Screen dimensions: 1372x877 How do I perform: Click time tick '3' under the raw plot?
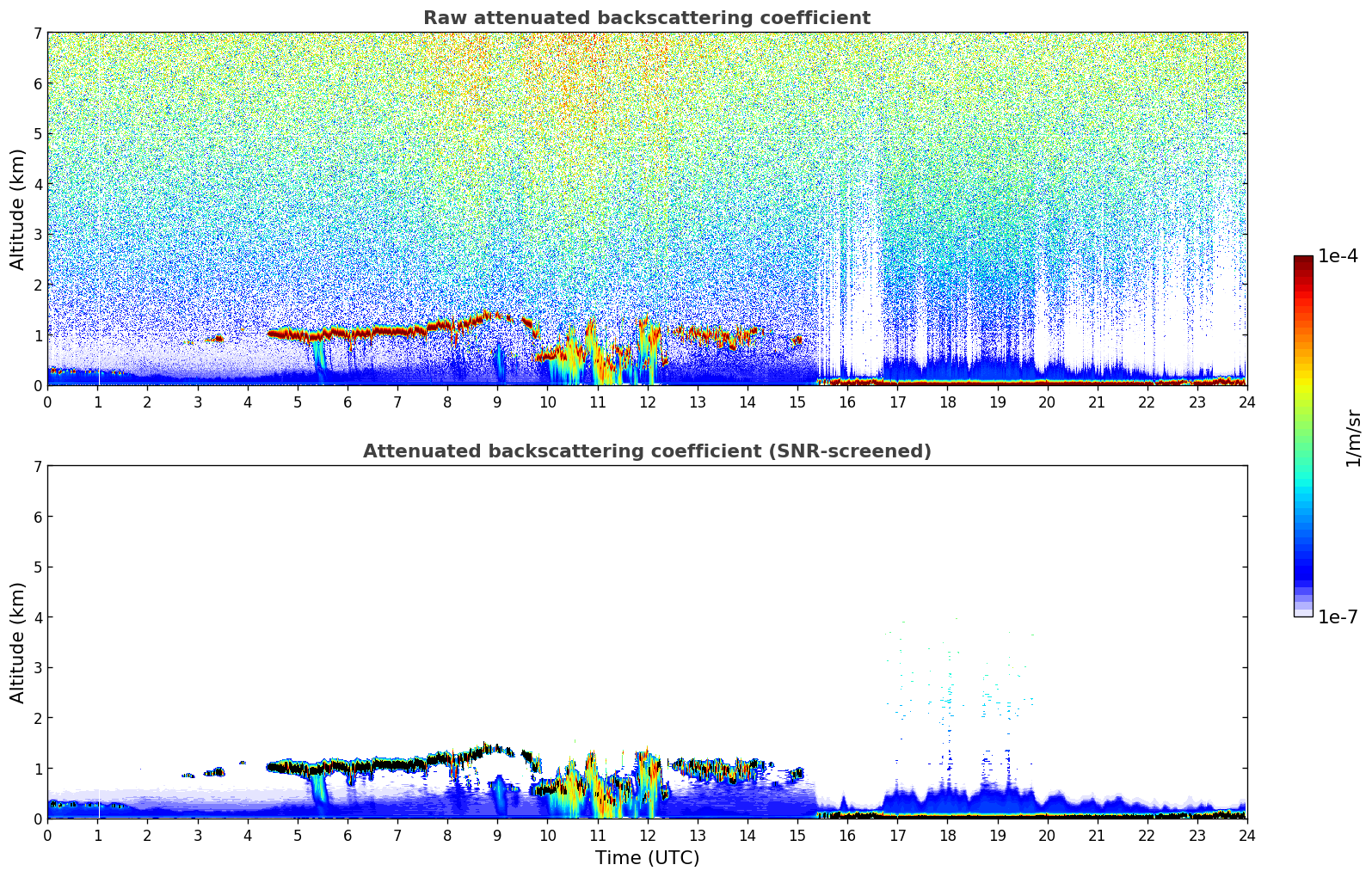coord(197,402)
